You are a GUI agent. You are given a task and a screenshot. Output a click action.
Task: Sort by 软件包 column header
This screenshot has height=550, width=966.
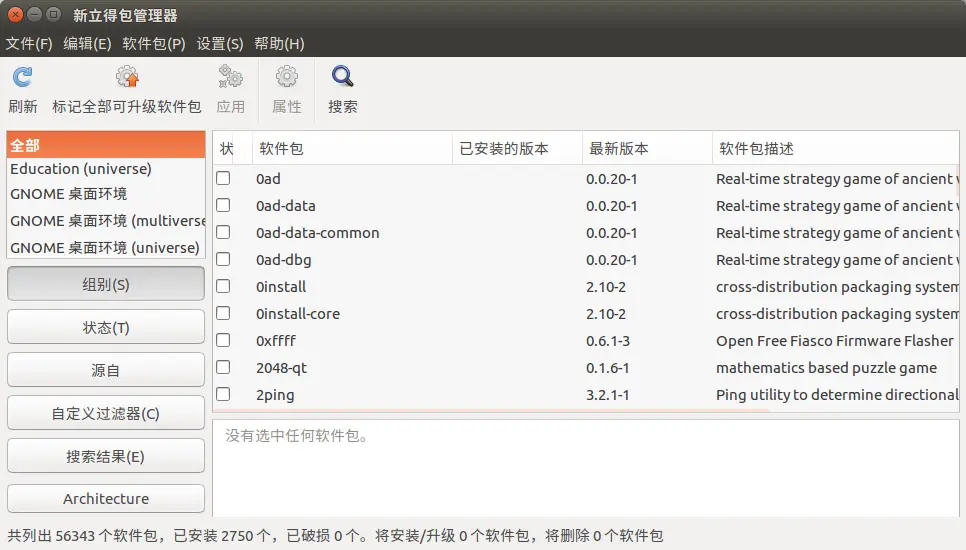[x=352, y=148]
